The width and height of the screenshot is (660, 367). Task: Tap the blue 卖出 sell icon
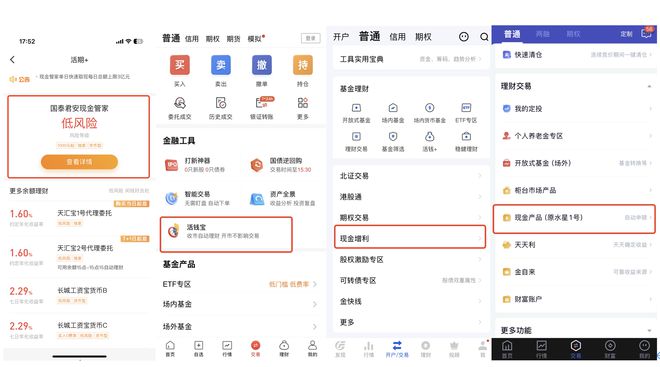coord(221,65)
